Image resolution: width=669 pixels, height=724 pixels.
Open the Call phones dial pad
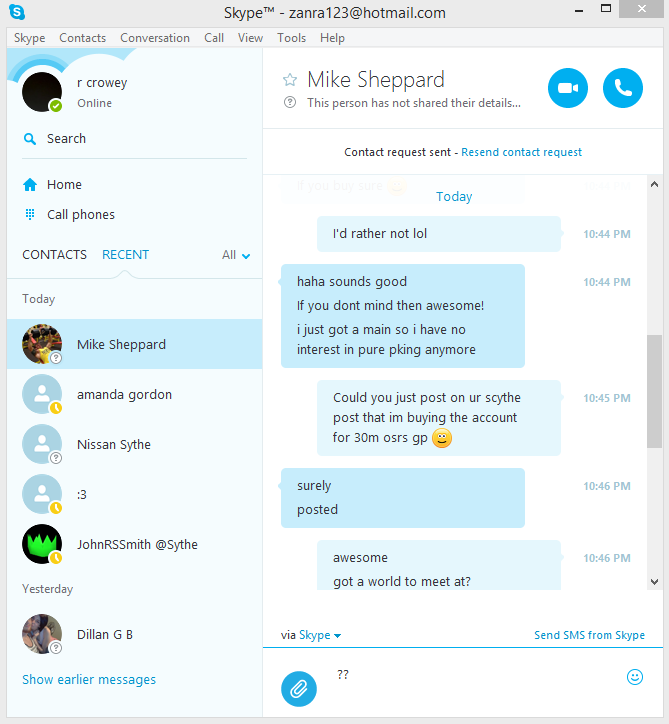(x=69, y=214)
